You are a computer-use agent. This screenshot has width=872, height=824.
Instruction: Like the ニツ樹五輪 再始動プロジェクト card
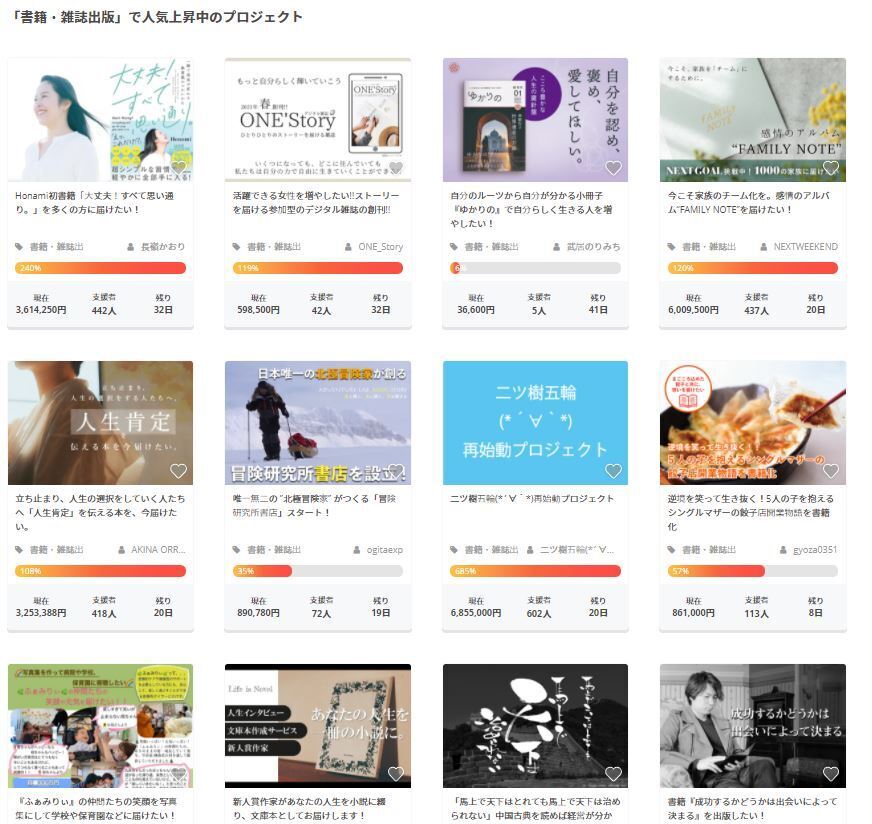click(613, 471)
